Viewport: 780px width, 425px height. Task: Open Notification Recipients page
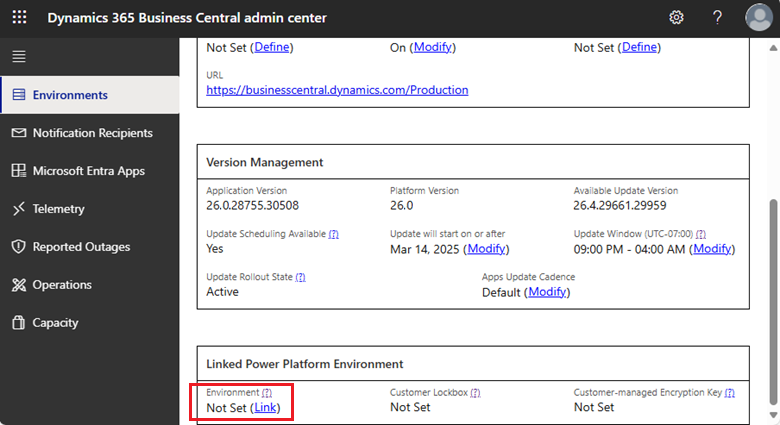[x=92, y=133]
